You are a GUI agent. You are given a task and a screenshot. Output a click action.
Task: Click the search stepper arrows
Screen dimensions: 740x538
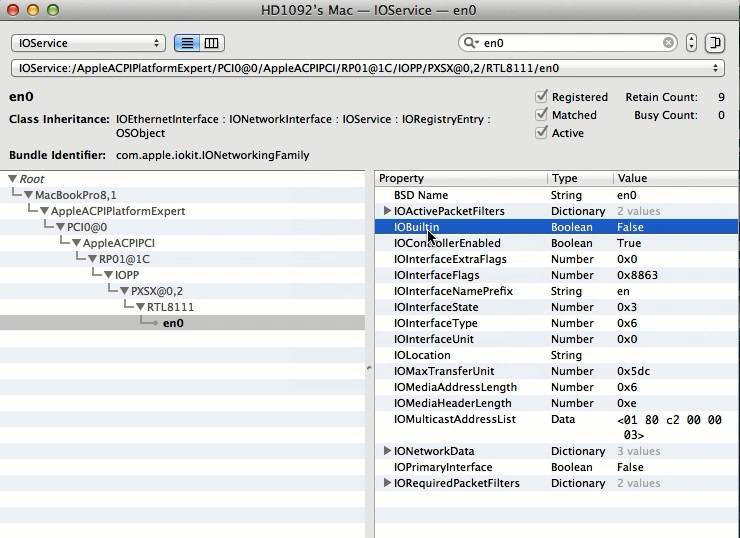[x=691, y=43]
